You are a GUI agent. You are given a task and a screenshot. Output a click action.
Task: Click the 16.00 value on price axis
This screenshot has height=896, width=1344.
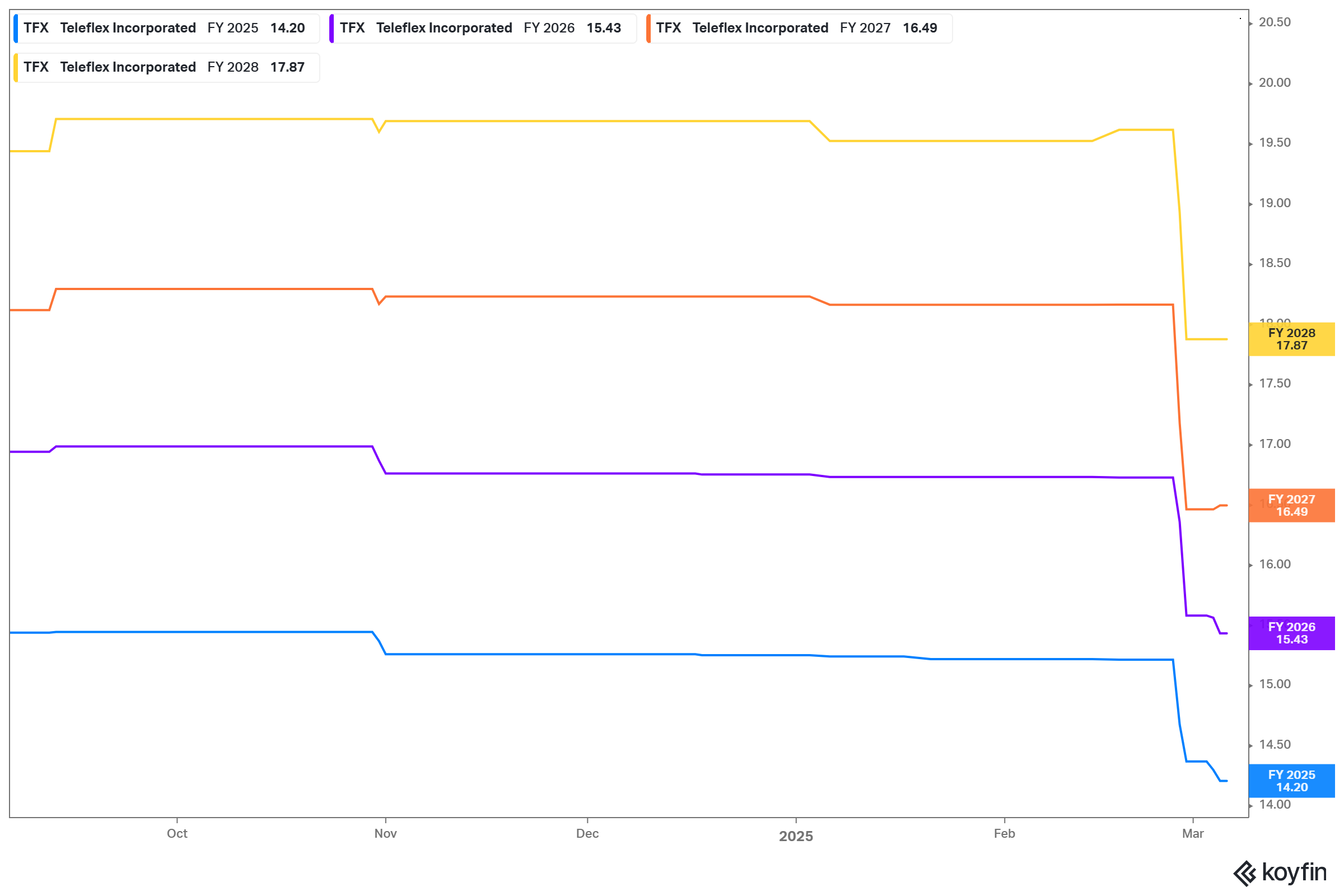click(1275, 564)
